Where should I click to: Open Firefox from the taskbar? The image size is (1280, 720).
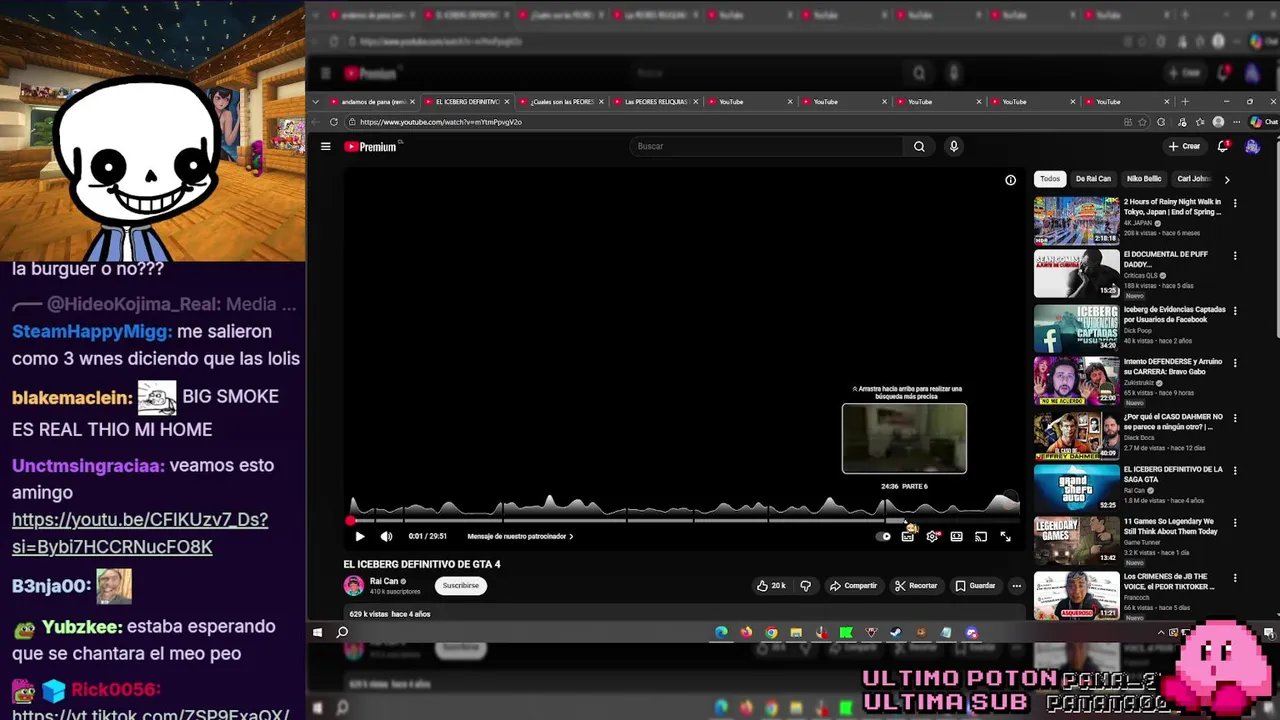[x=746, y=632]
